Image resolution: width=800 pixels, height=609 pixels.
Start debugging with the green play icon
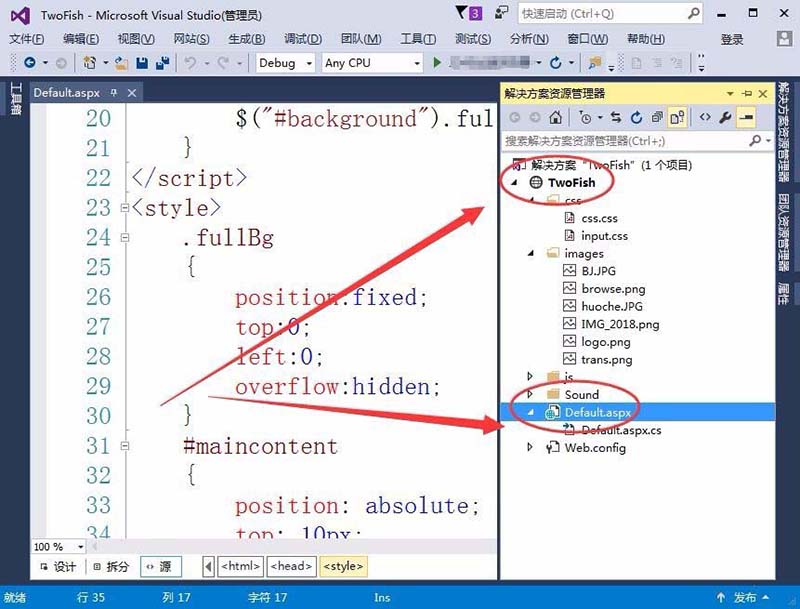[x=437, y=63]
